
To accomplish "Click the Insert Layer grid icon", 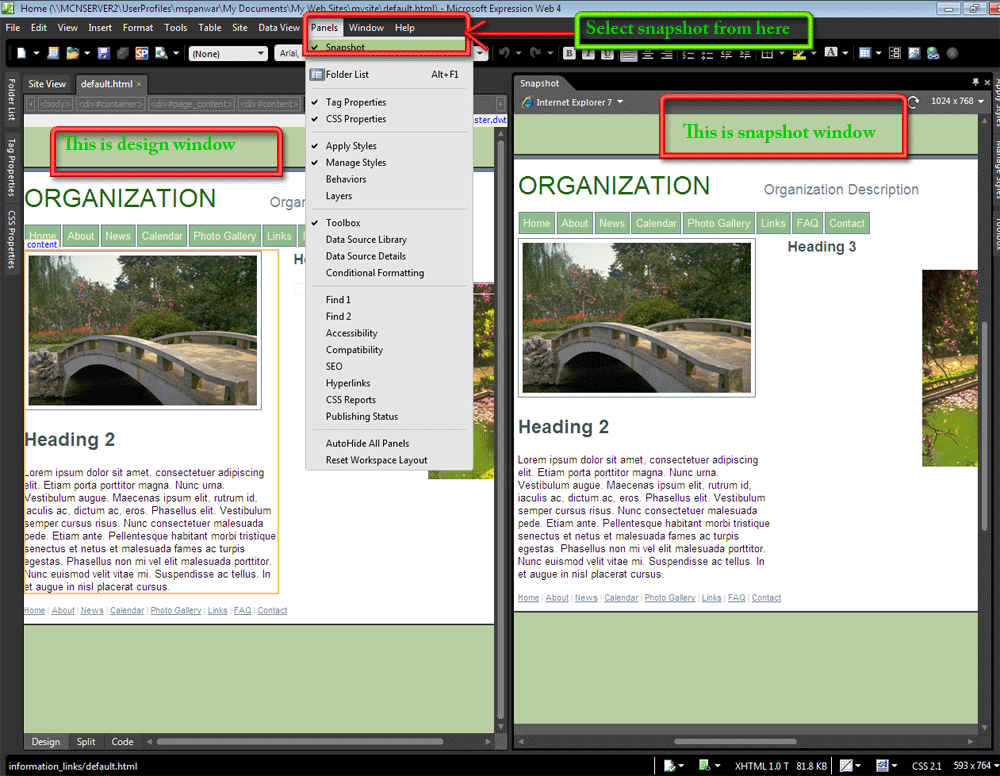I will (895, 53).
